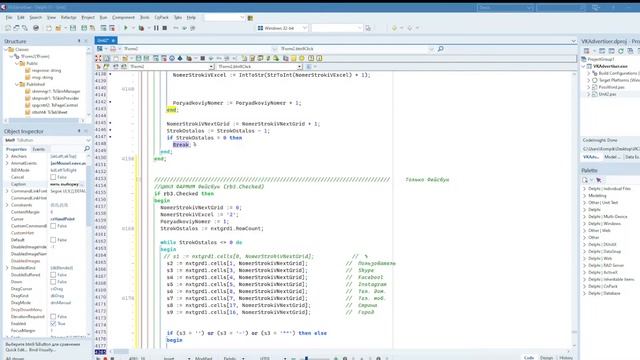Screen dimensions: 640x360
Task: Click the pin icon in Structure panel header
Action: pyautogui.click(x=79, y=41)
